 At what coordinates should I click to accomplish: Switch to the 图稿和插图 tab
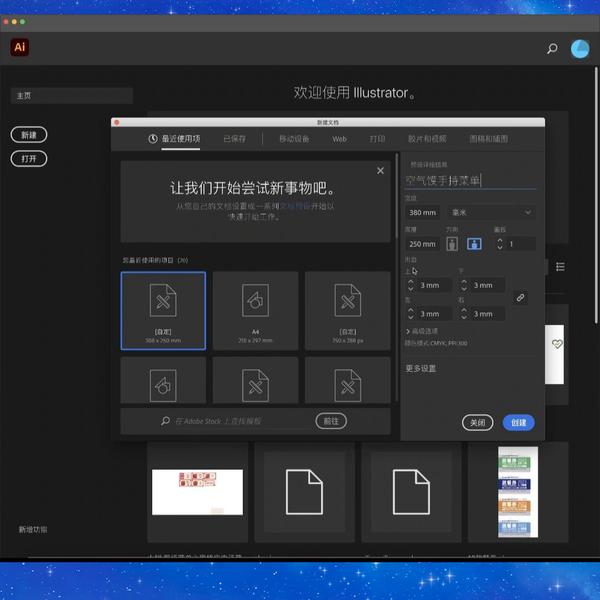click(489, 139)
